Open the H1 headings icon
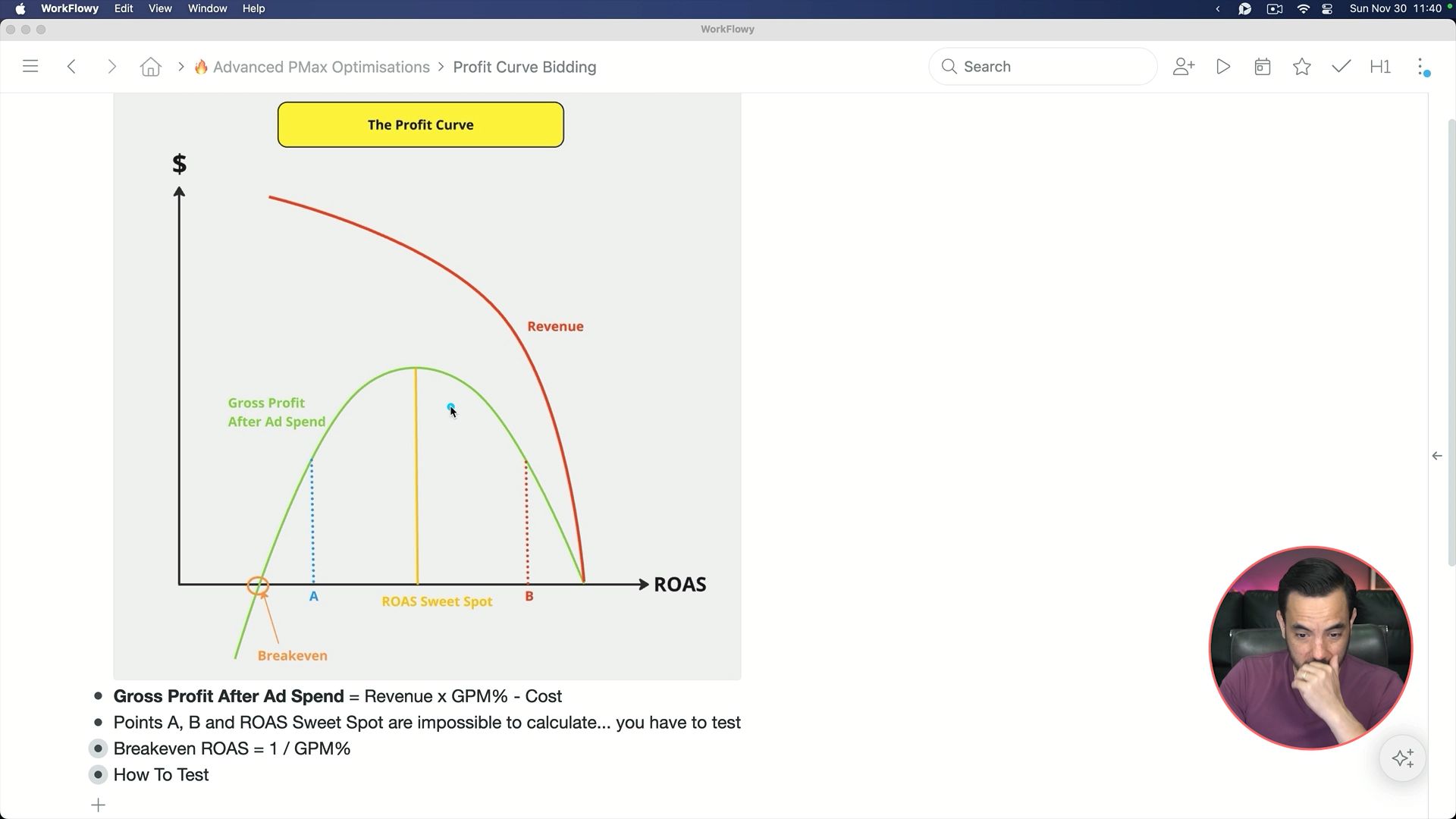 [1379, 66]
